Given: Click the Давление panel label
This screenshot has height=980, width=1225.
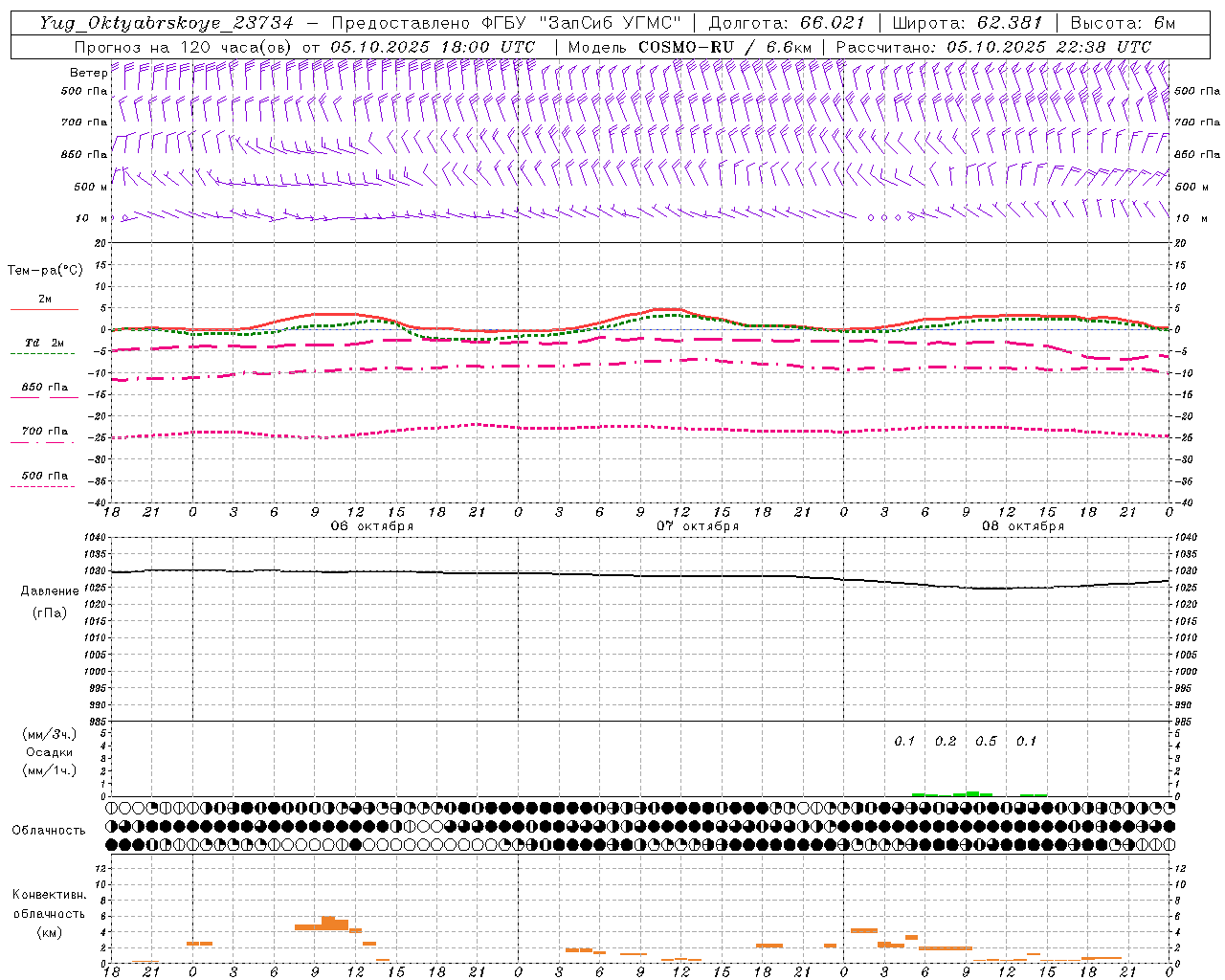Looking at the screenshot, I should 48,591.
